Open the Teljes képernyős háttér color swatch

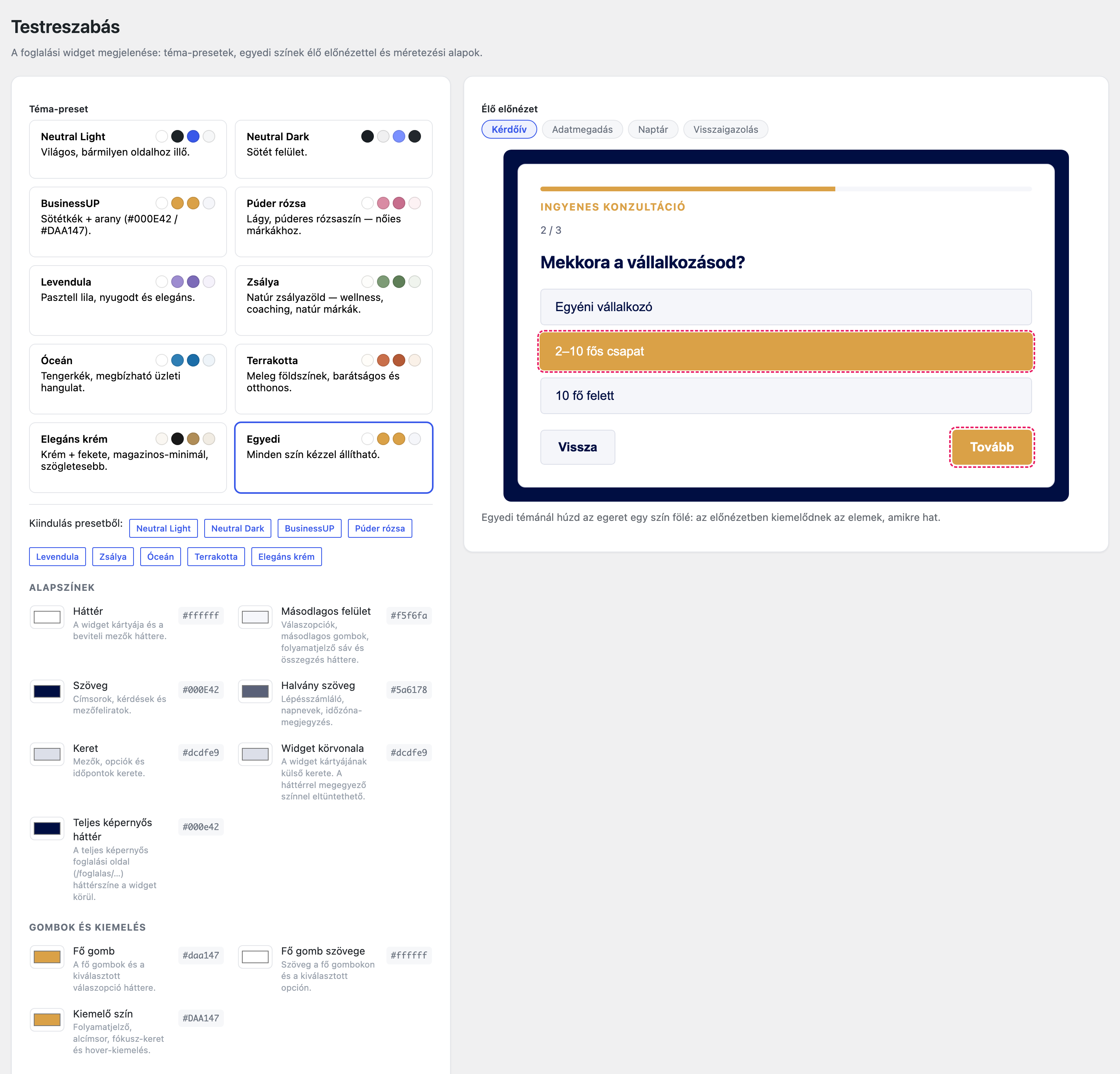[47, 828]
